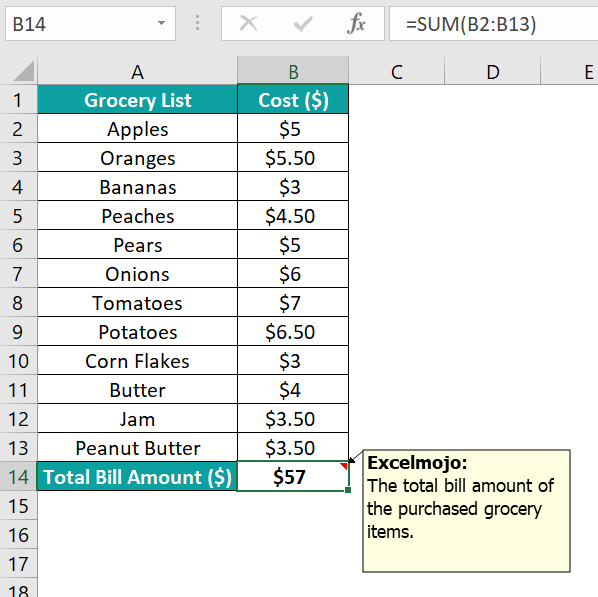
Task: Click the Insert Function fx icon
Action: (356, 24)
